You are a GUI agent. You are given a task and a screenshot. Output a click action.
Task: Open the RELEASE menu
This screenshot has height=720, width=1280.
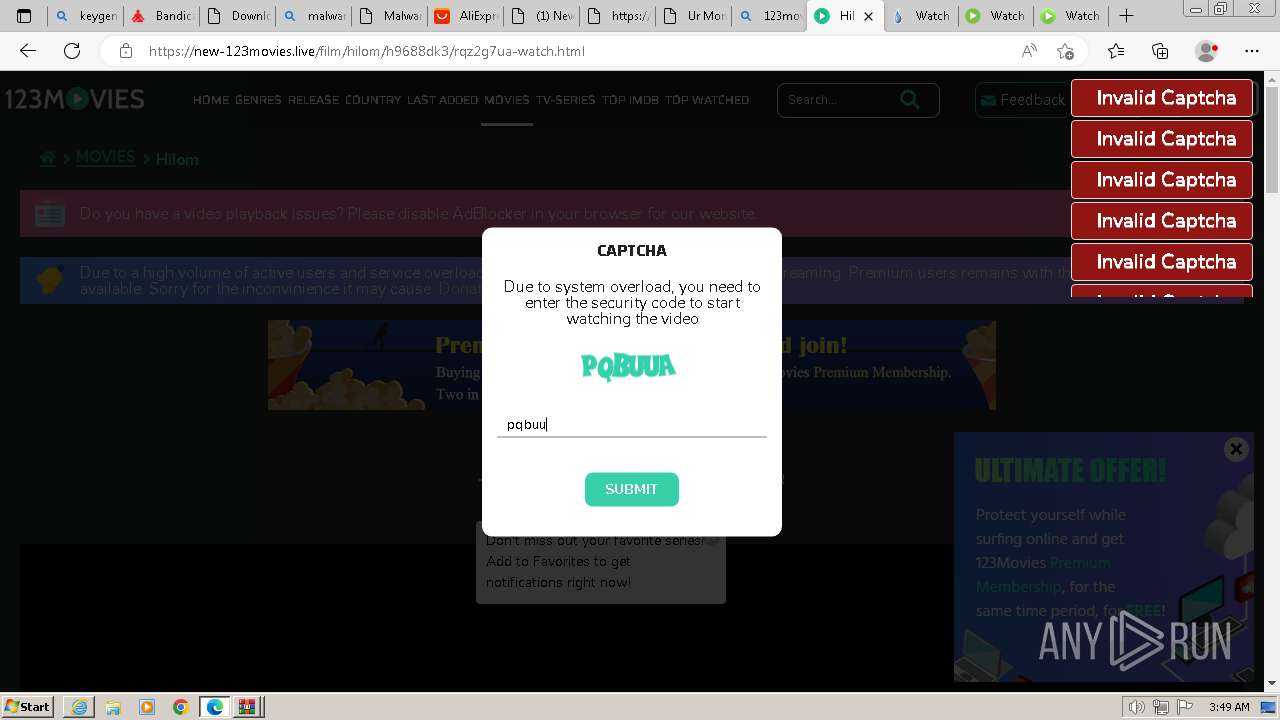314,100
